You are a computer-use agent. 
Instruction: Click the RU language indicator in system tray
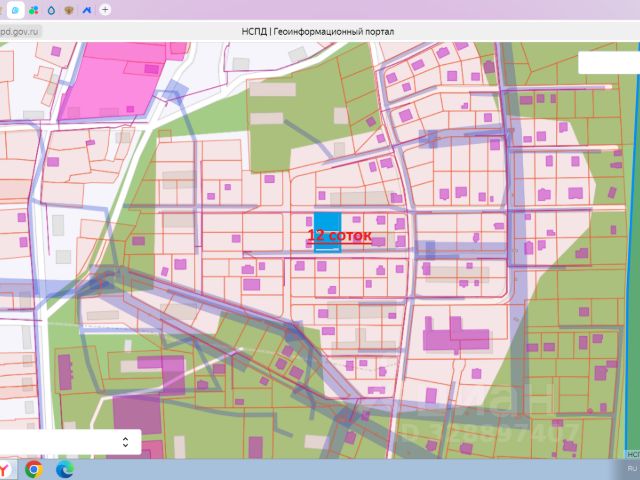[x=631, y=467]
